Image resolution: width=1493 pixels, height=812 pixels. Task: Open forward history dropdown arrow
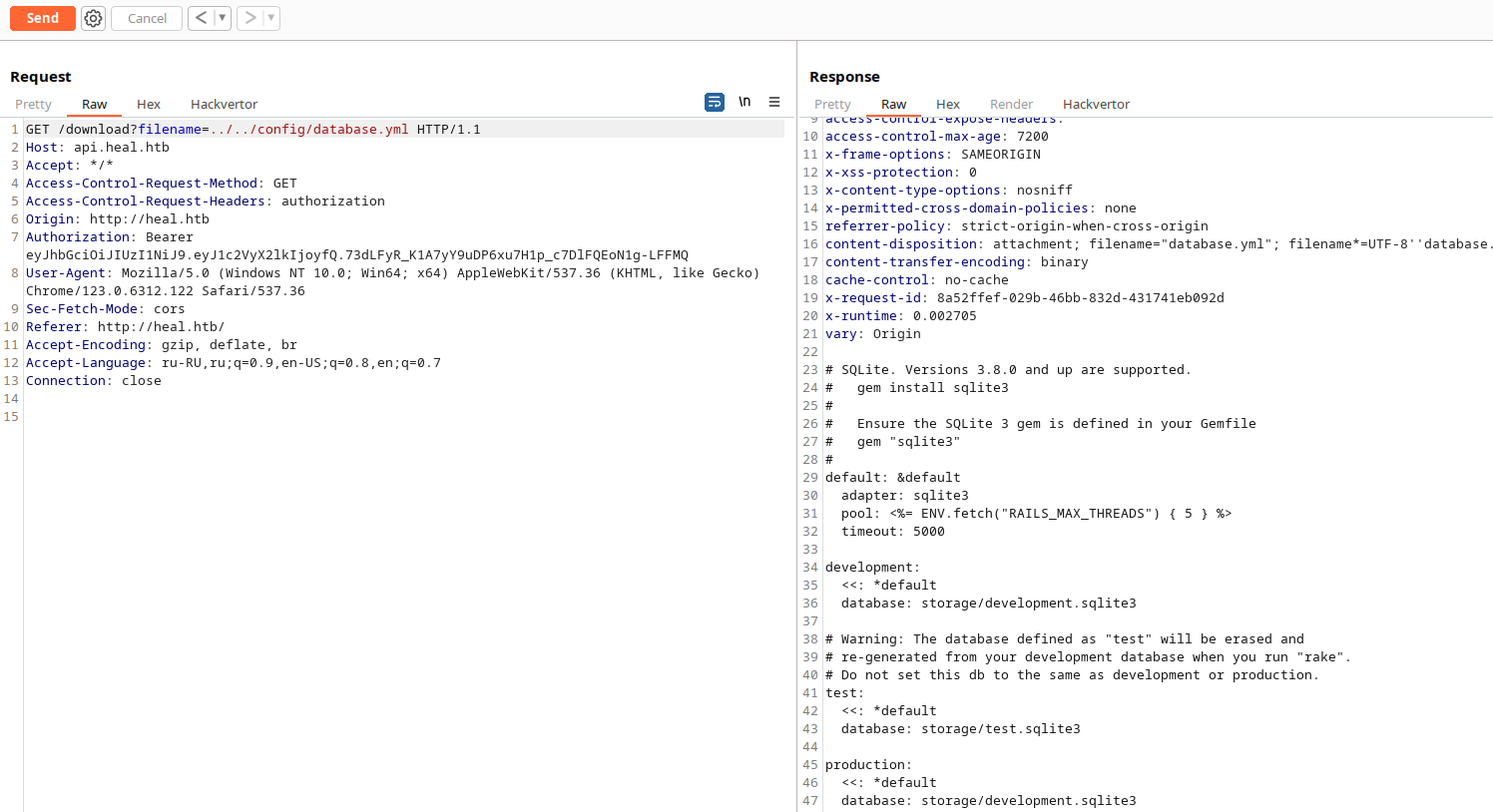tap(270, 18)
